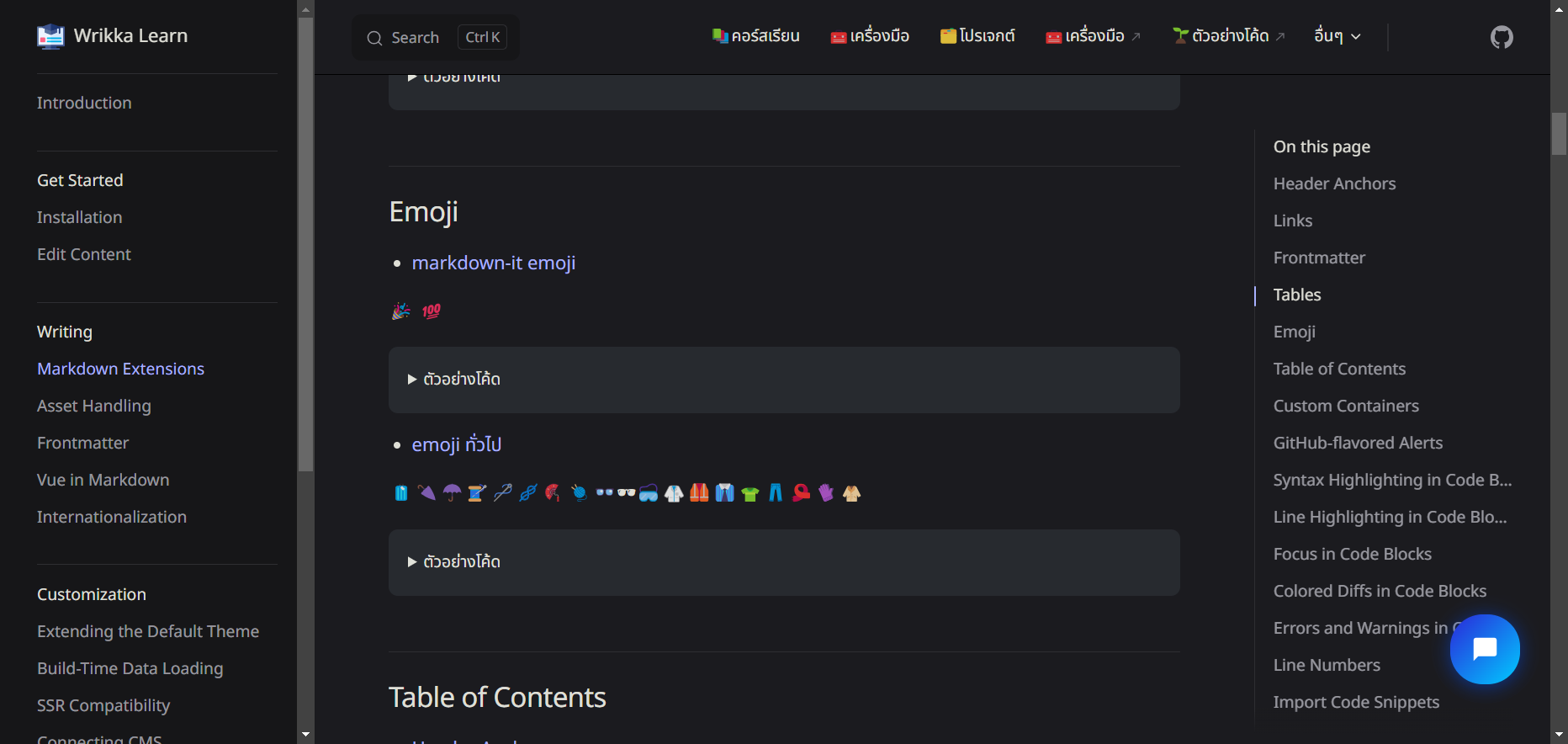Viewport: 1568px width, 744px height.
Task: Click the sidebar scroll-down arrow
Action: click(x=305, y=735)
